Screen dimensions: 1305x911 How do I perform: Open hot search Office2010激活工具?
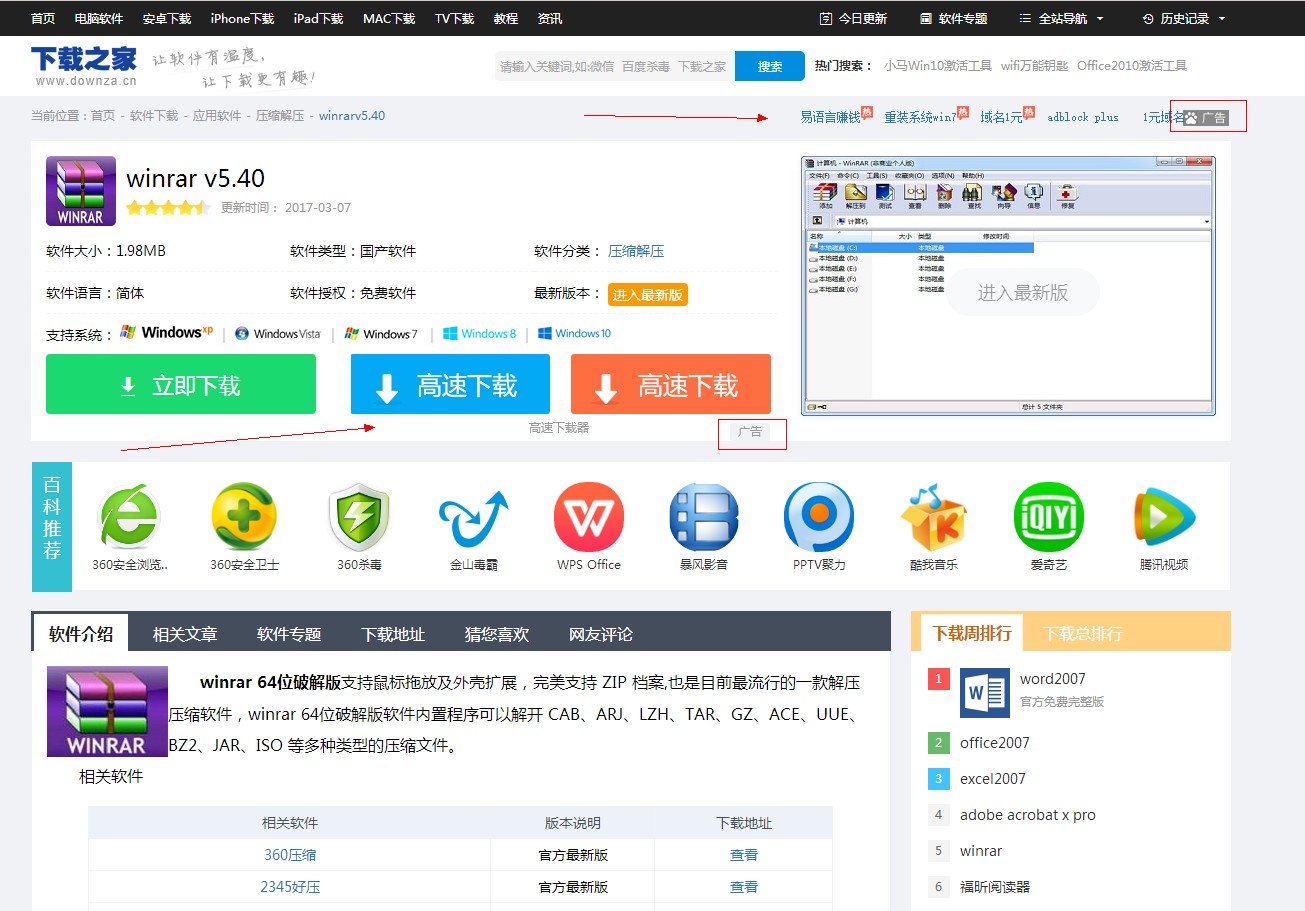click(x=1132, y=66)
